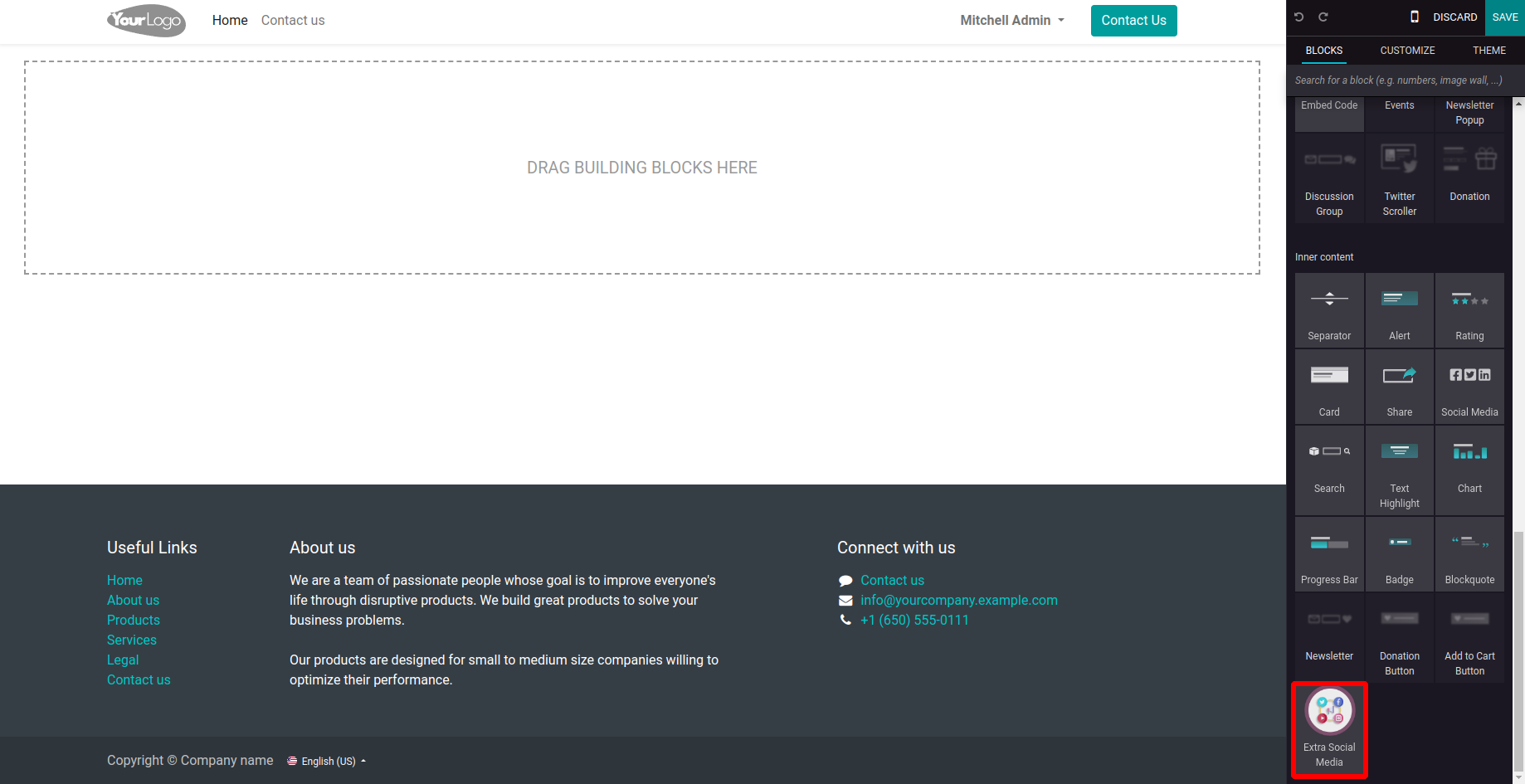
Task: Click the redo arrow icon
Action: 1323,17
